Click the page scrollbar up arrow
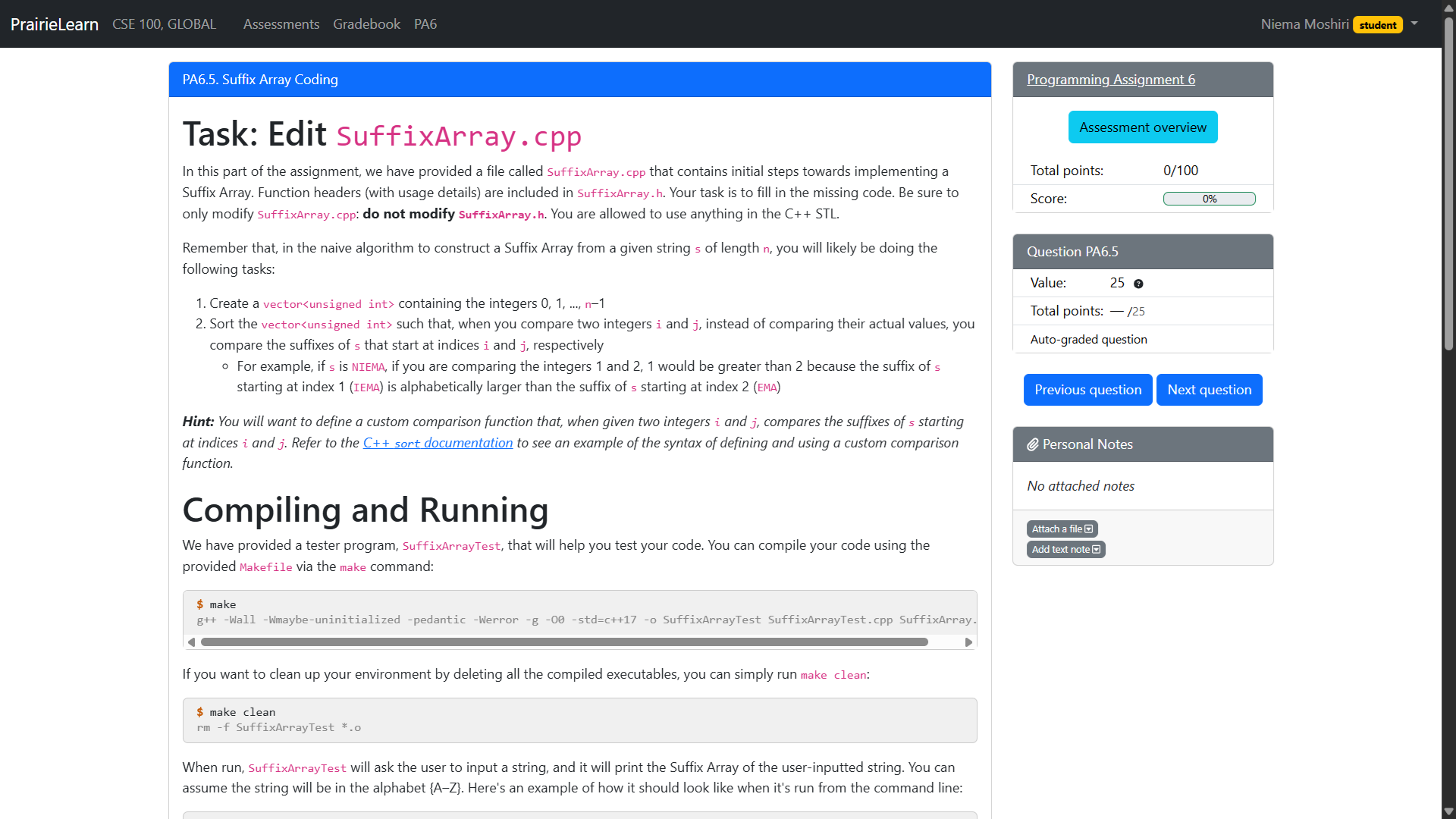Screen dimensions: 1456x819 pyautogui.click(x=1448, y=7)
